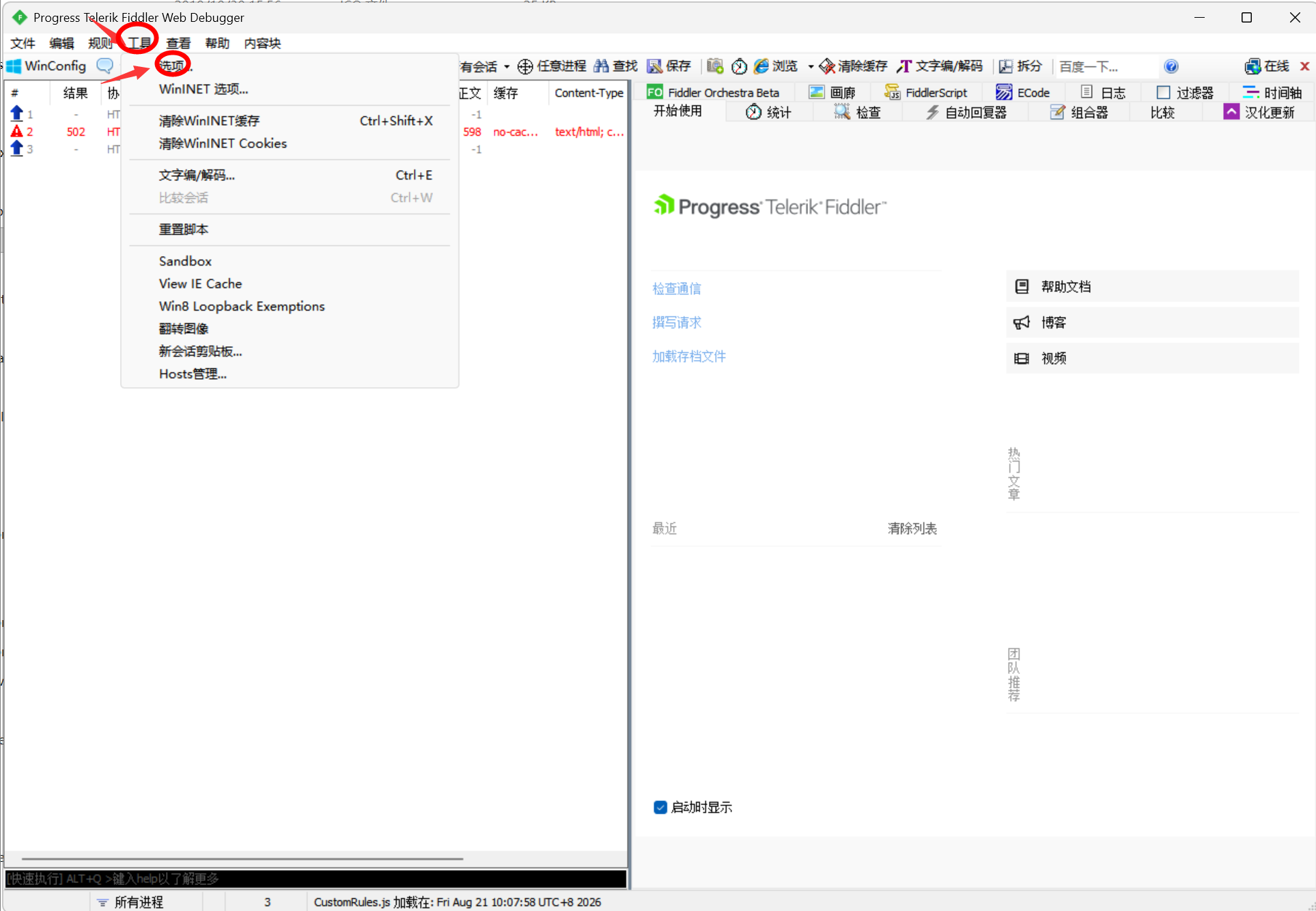
Task: Click the 撰写请求 link
Action: point(676,322)
